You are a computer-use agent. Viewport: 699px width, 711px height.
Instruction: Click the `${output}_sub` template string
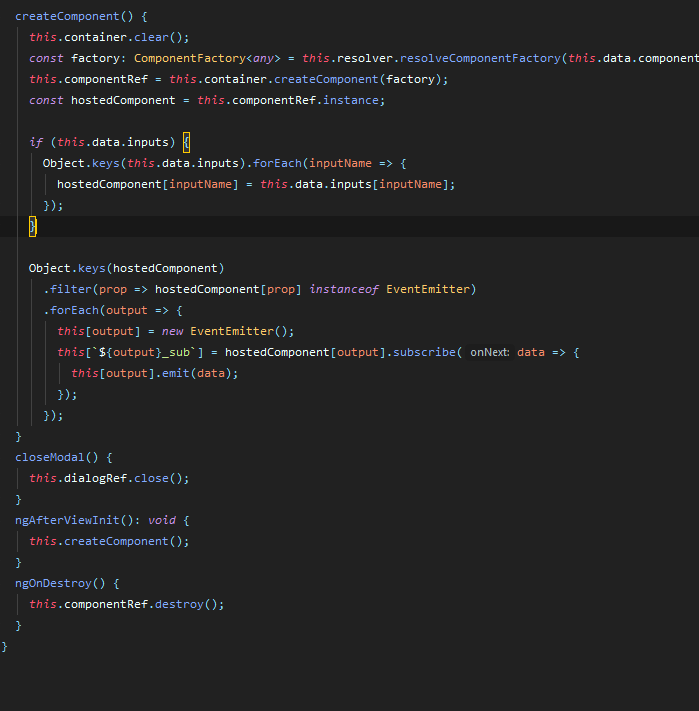[x=144, y=352]
